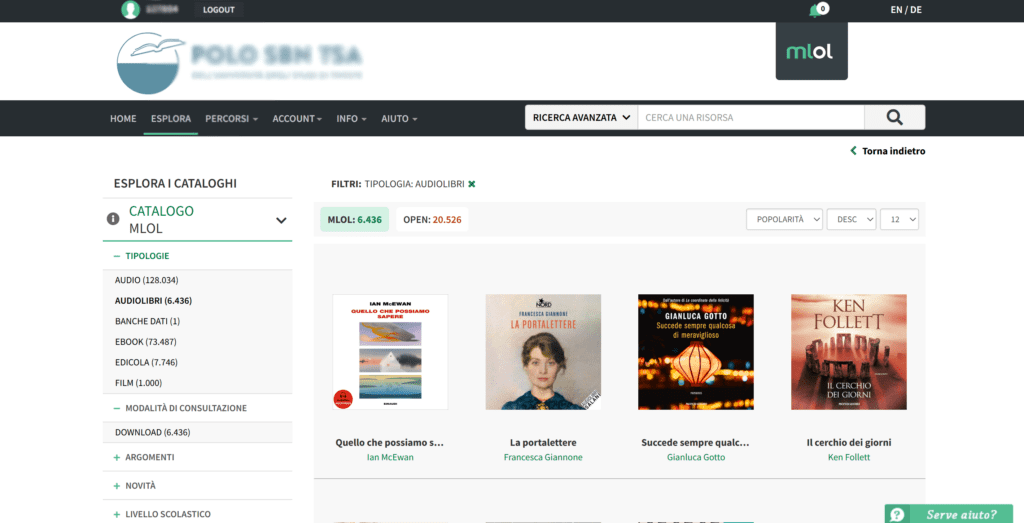Click the MLOL logo badge
Viewport: 1024px width, 523px height.
pos(810,51)
